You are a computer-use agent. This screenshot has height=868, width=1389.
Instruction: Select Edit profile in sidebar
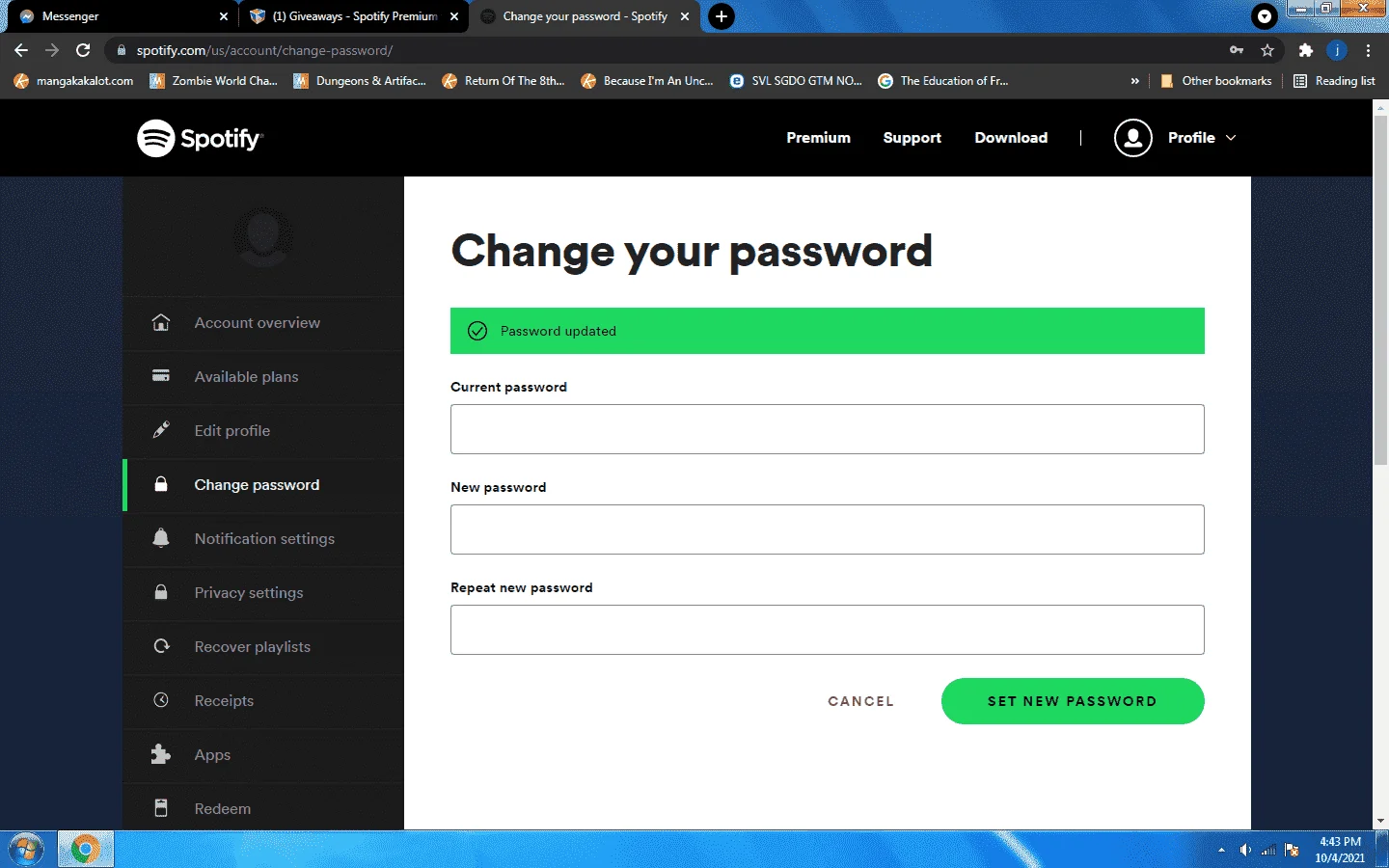(x=232, y=431)
